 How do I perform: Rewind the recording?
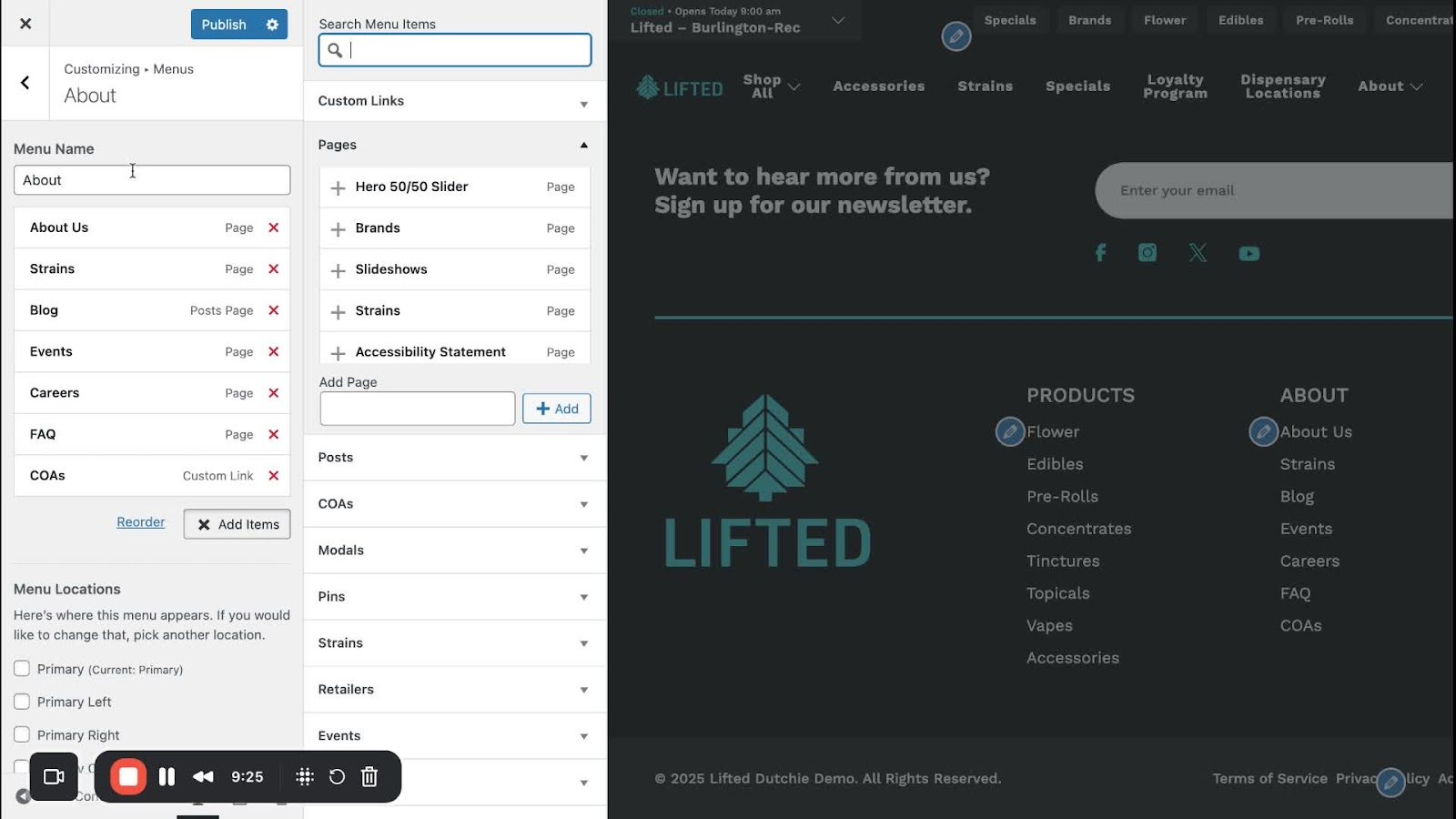(203, 777)
